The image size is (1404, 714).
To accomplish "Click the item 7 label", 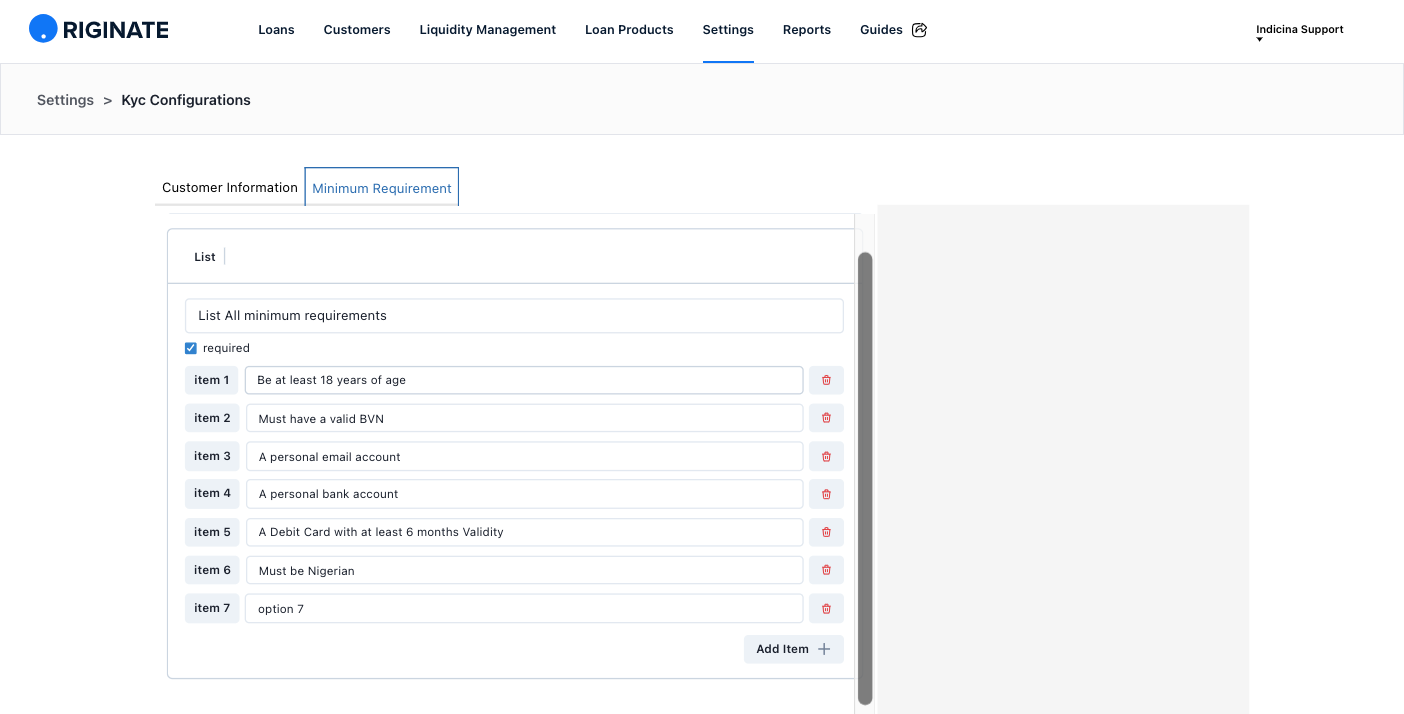I will click(212, 608).
